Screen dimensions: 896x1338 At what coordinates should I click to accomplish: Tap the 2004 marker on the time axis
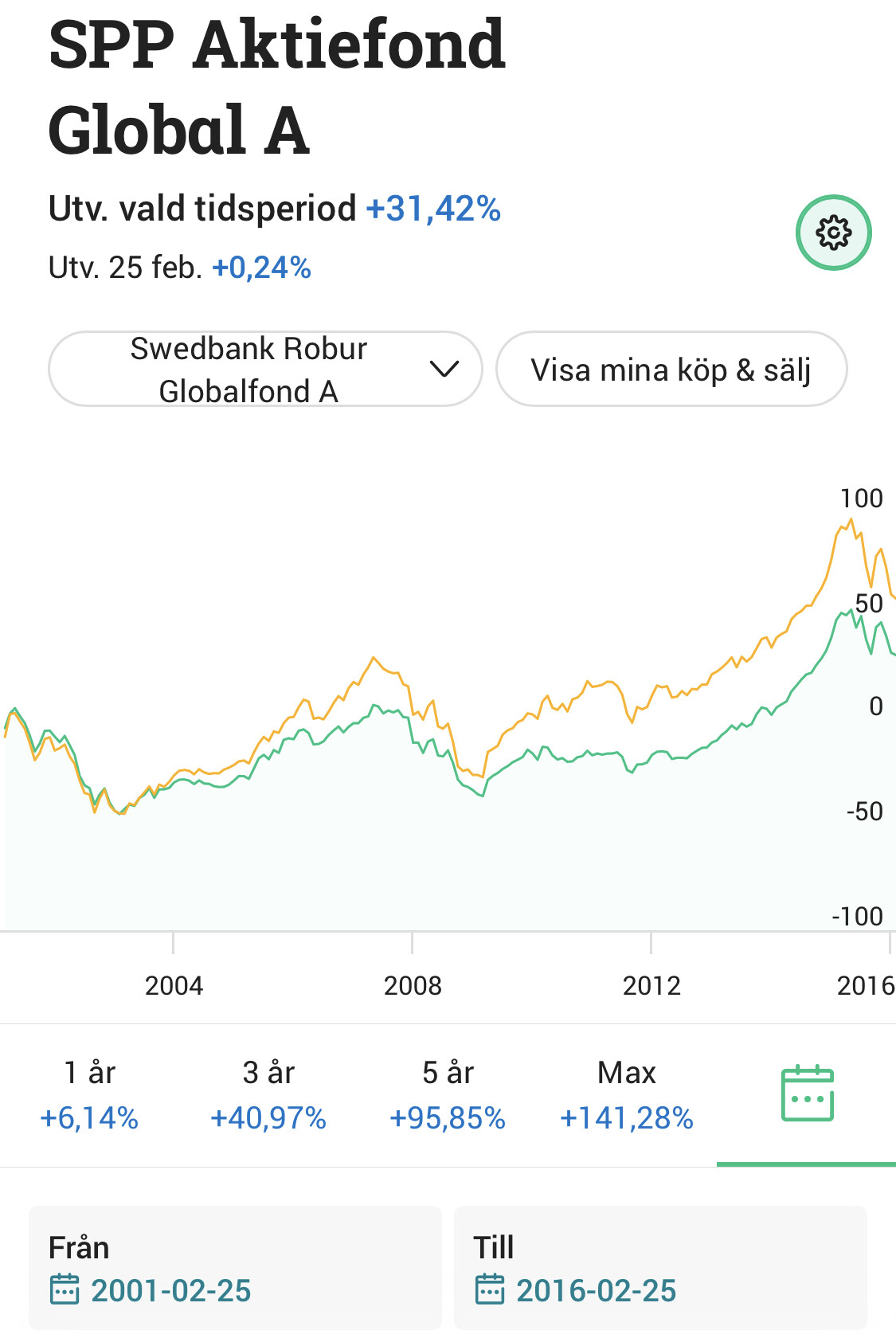174,985
